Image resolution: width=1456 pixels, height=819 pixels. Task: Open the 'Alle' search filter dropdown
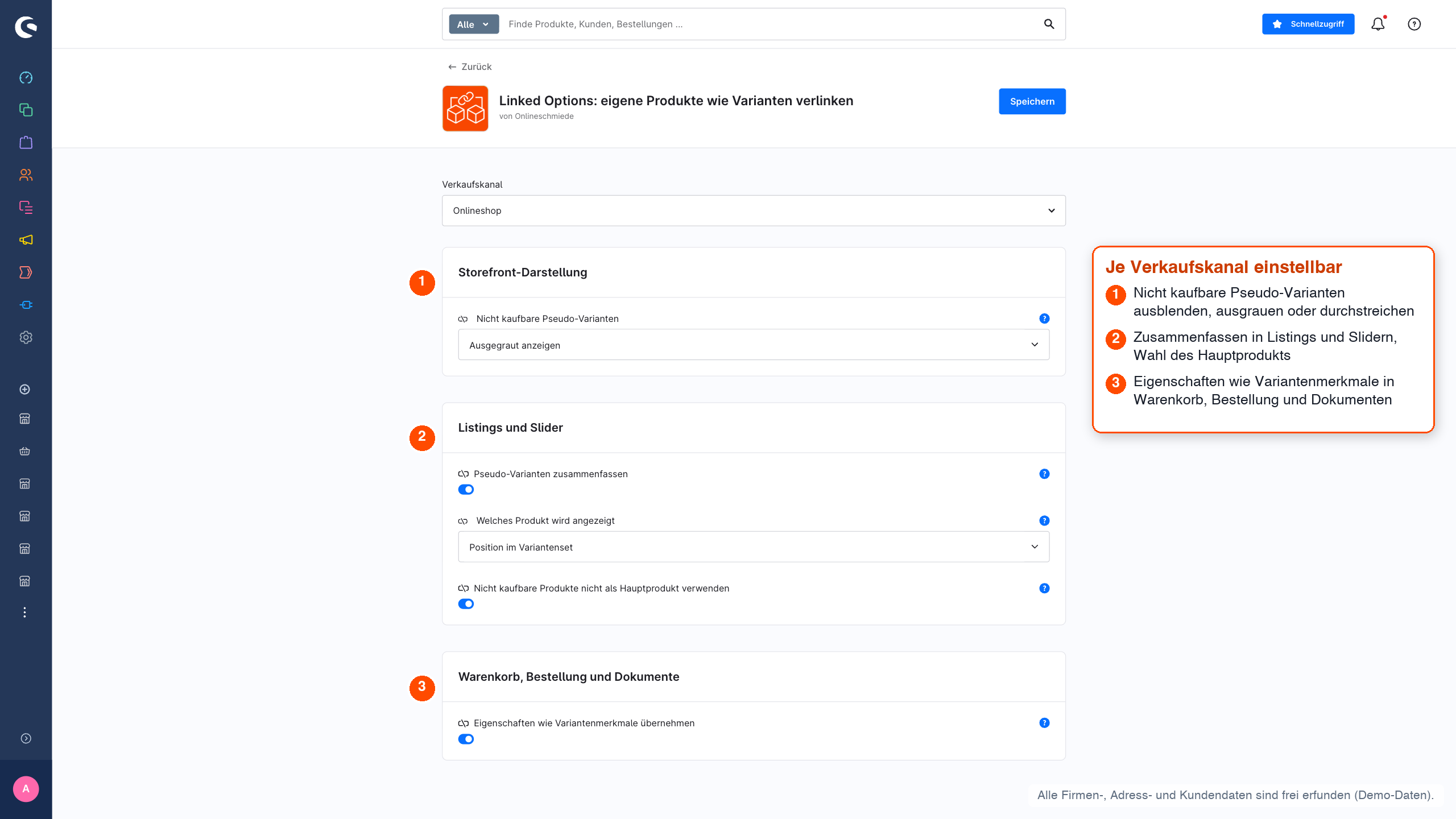pyautogui.click(x=474, y=24)
